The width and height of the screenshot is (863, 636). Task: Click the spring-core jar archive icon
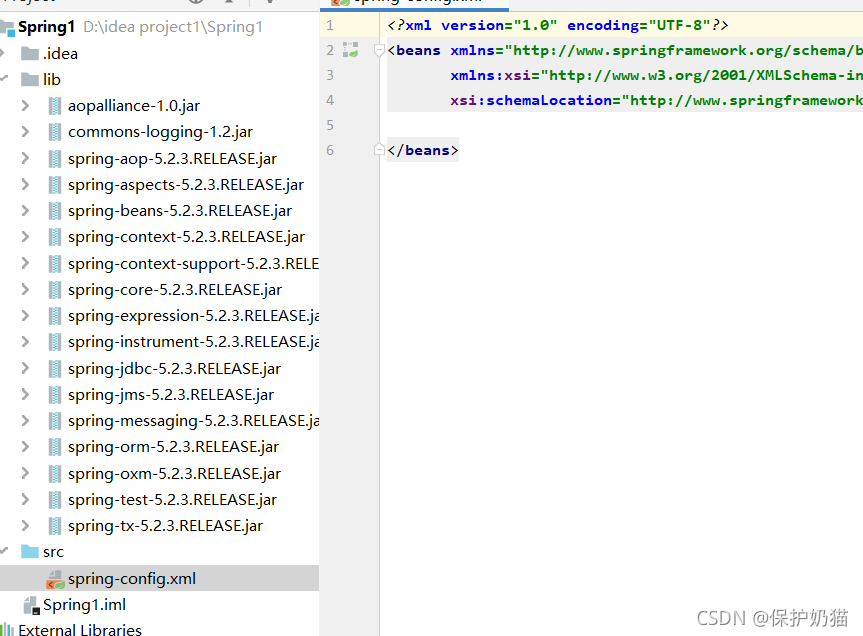(54, 289)
